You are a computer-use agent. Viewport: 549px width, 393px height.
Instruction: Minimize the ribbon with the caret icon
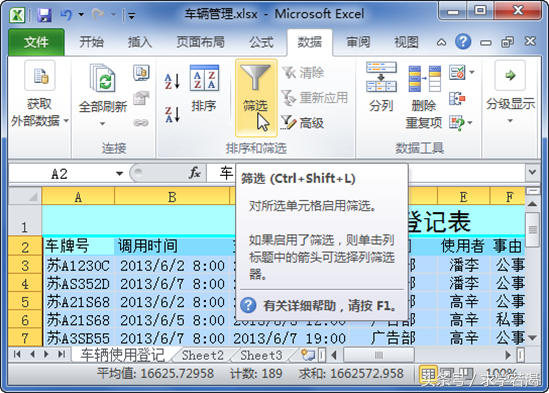click(442, 43)
